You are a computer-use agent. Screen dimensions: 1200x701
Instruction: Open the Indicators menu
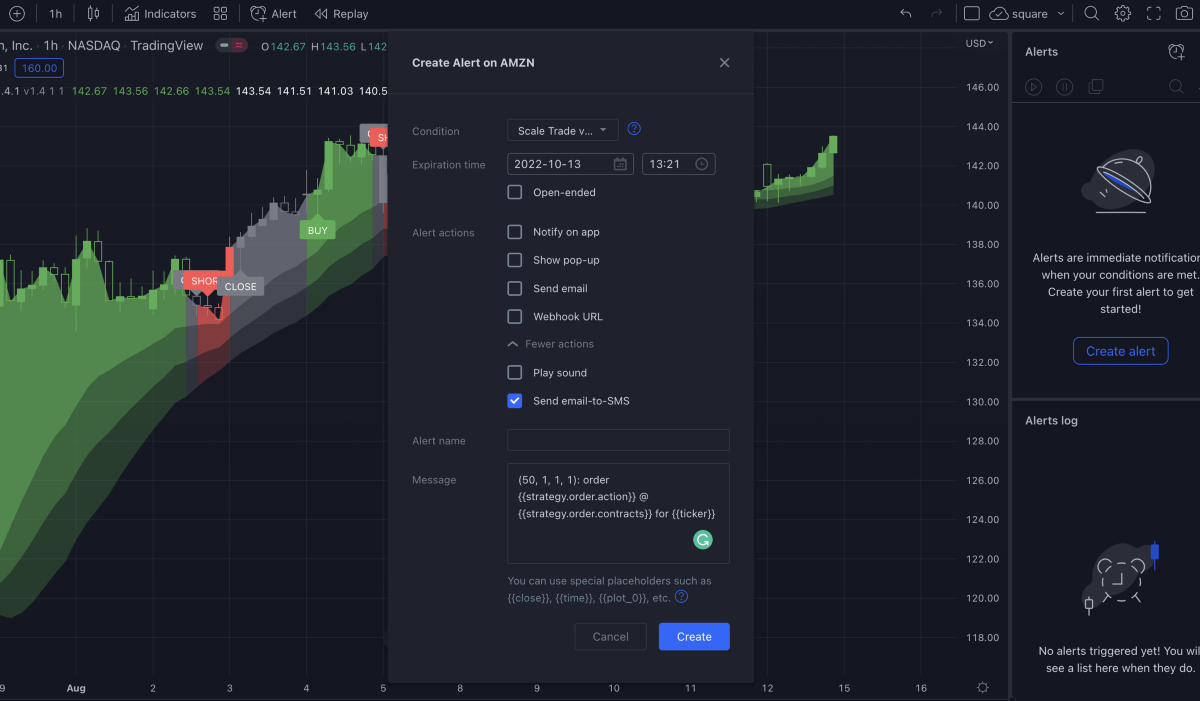(160, 14)
